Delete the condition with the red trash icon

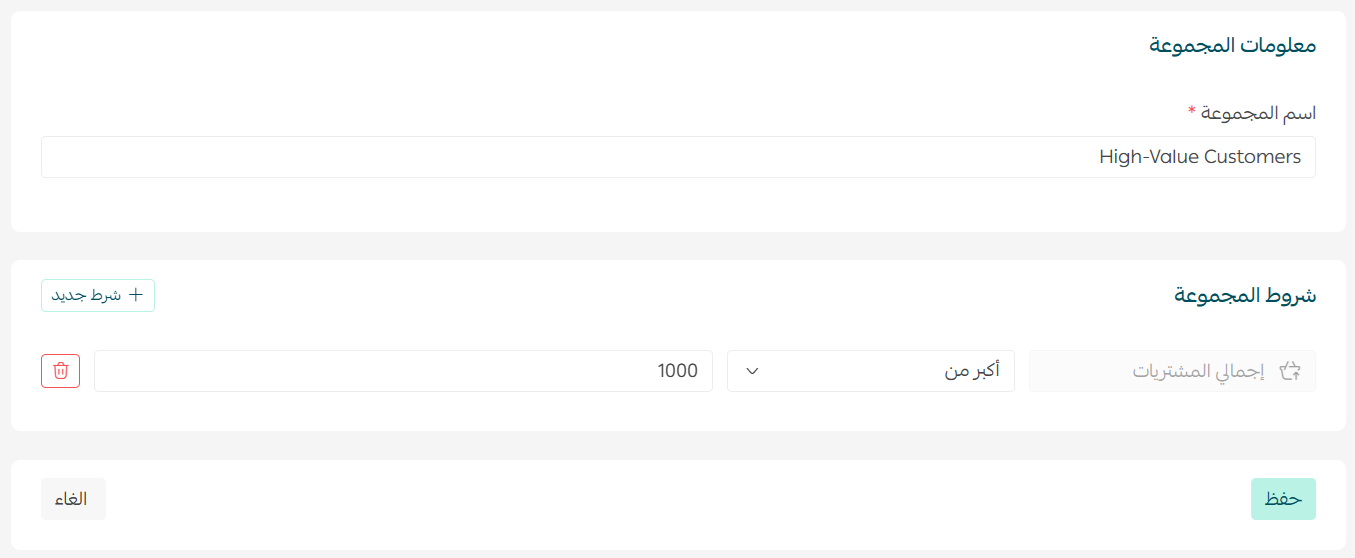point(60,371)
